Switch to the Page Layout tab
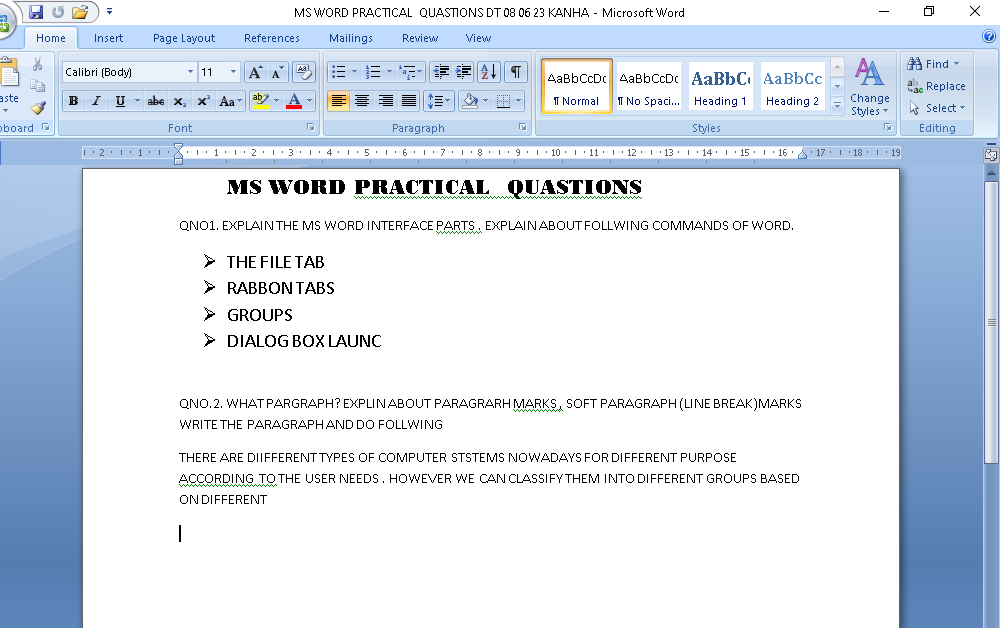The image size is (1000, 628). coord(184,38)
